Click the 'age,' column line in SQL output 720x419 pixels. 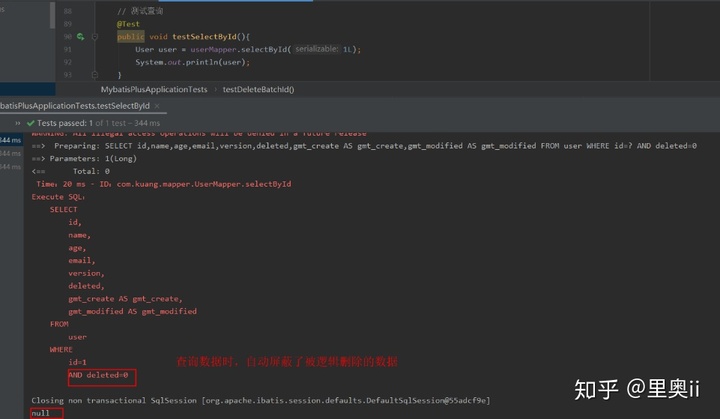pos(77,248)
